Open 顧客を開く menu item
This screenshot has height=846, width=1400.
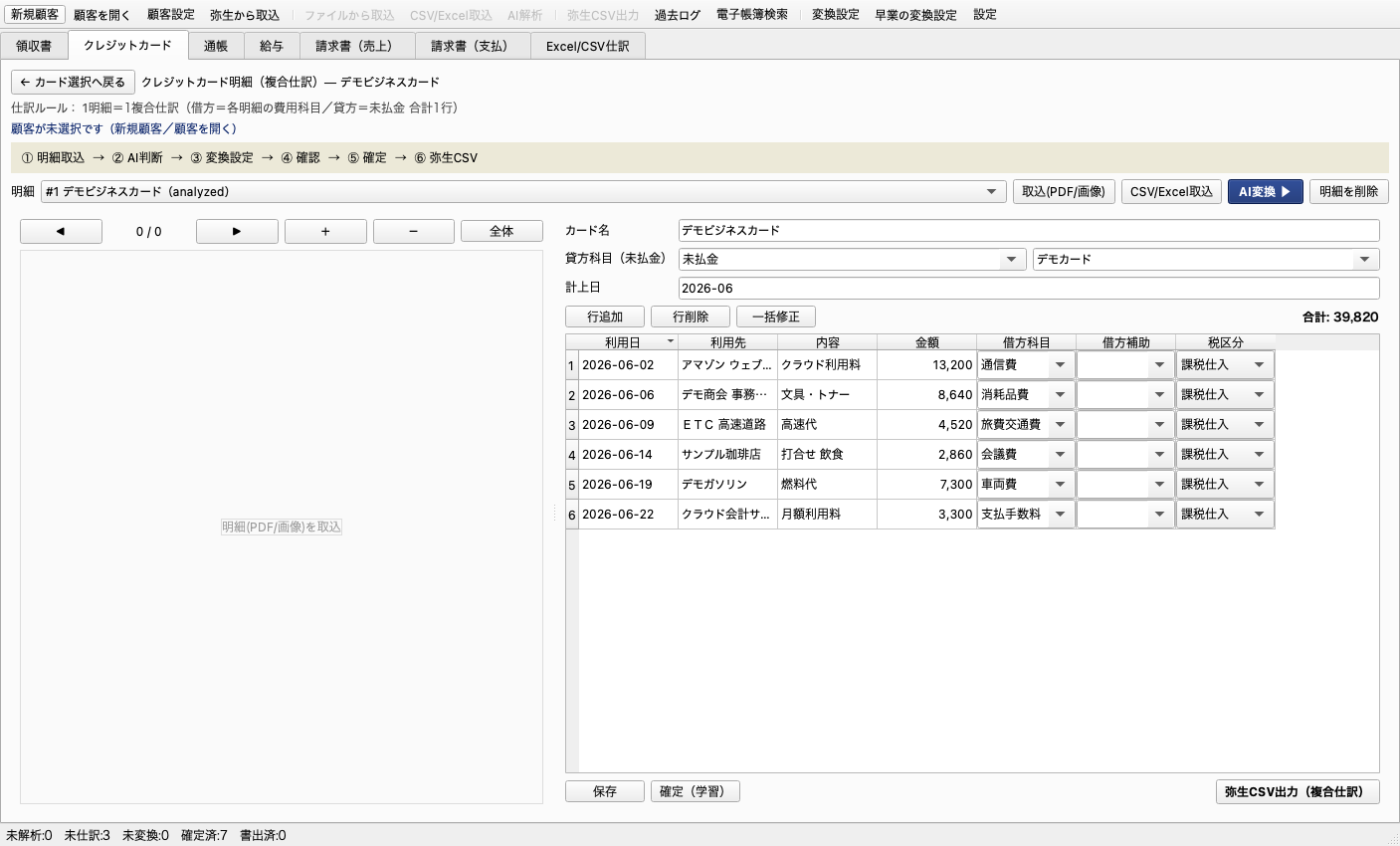point(101,15)
